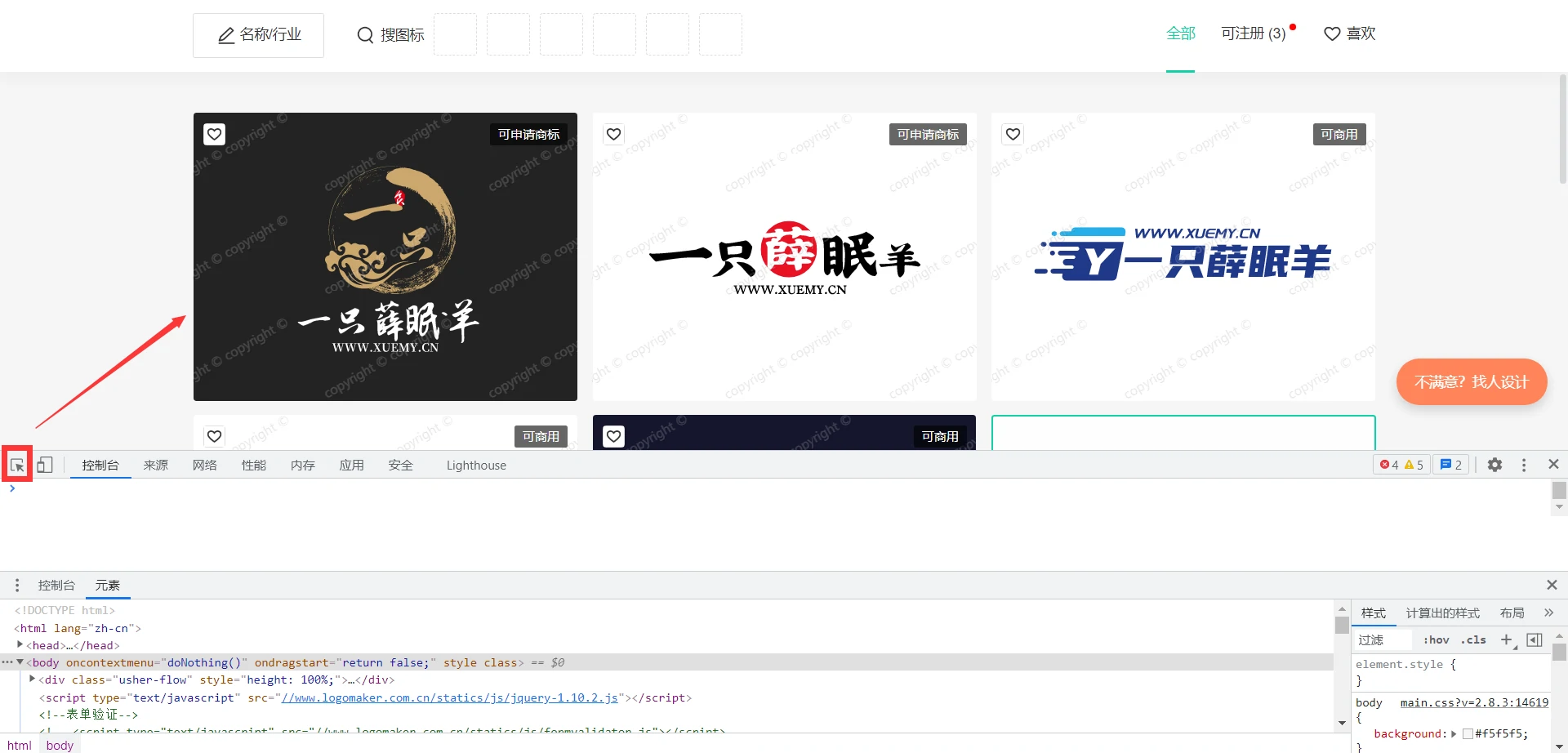Open the 控制台 tab in the top DevTools bar
1568x753 pixels.
click(x=100, y=465)
